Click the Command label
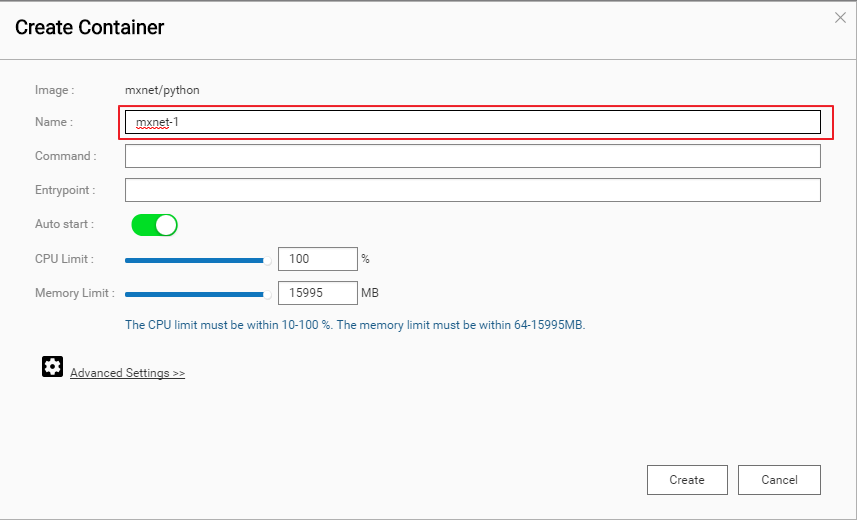This screenshot has width=857, height=520. (x=65, y=156)
